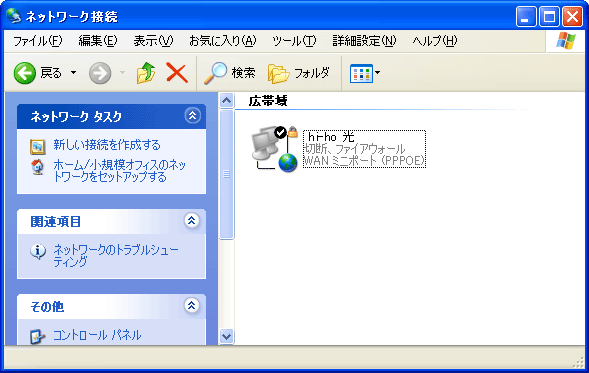
Task: Click the troubleshooting info bubble icon
Action: coord(38,251)
